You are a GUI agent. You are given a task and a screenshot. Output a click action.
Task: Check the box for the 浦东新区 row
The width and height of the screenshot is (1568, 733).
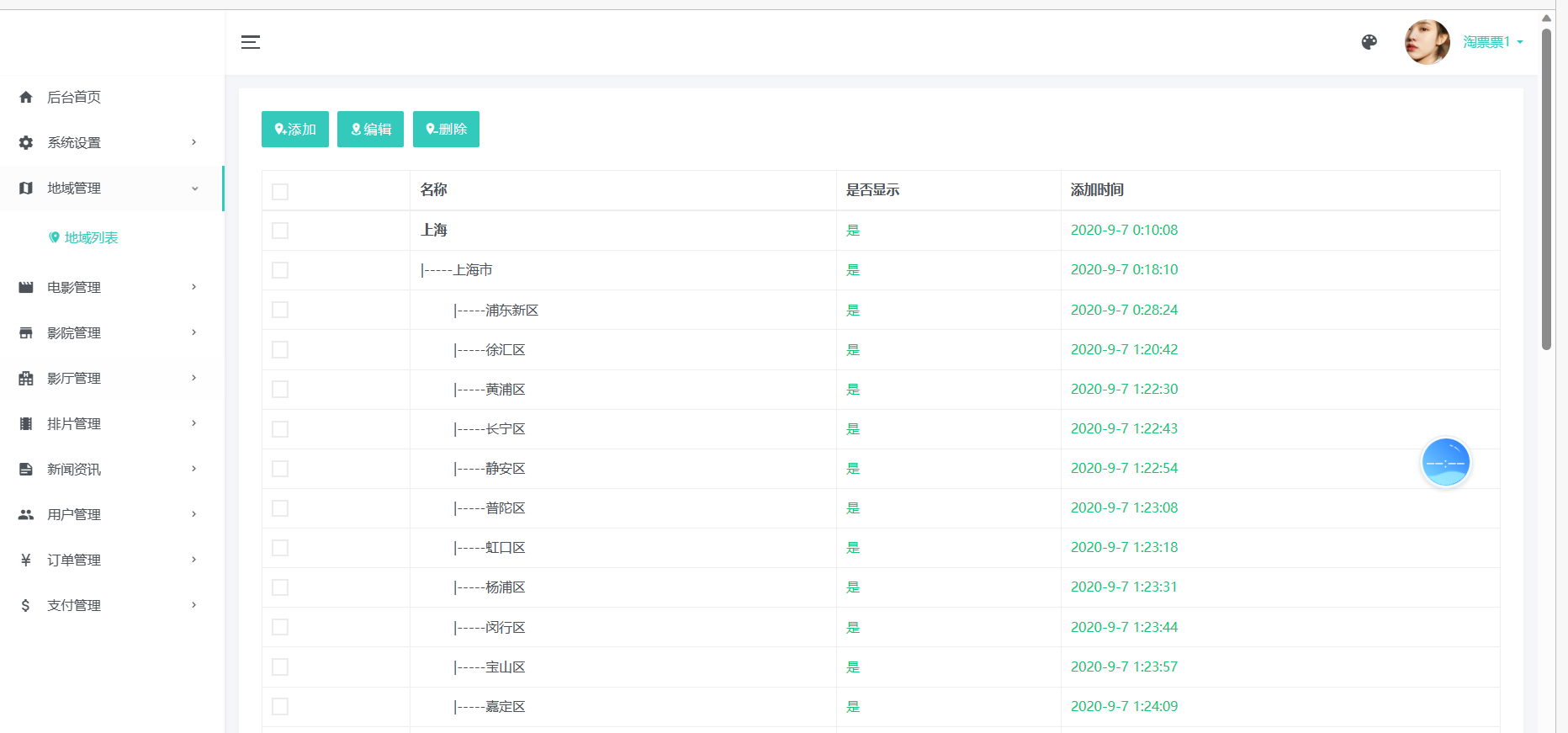280,310
